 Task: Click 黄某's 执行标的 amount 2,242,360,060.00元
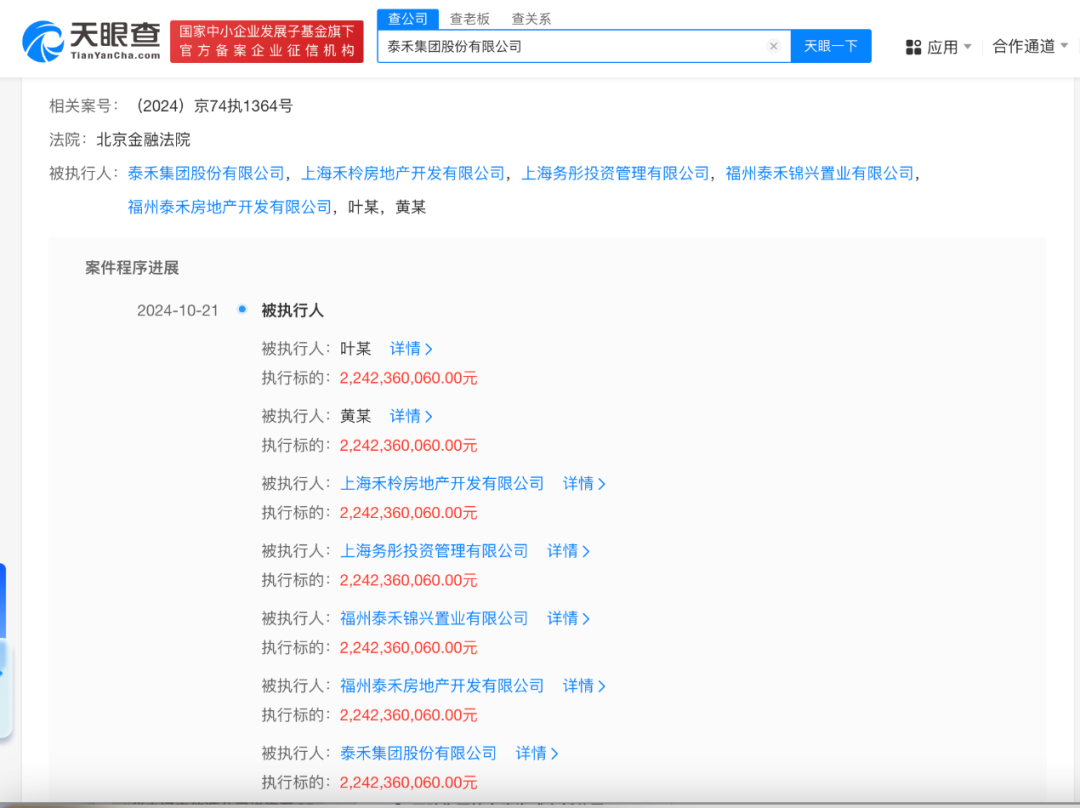[x=408, y=446]
